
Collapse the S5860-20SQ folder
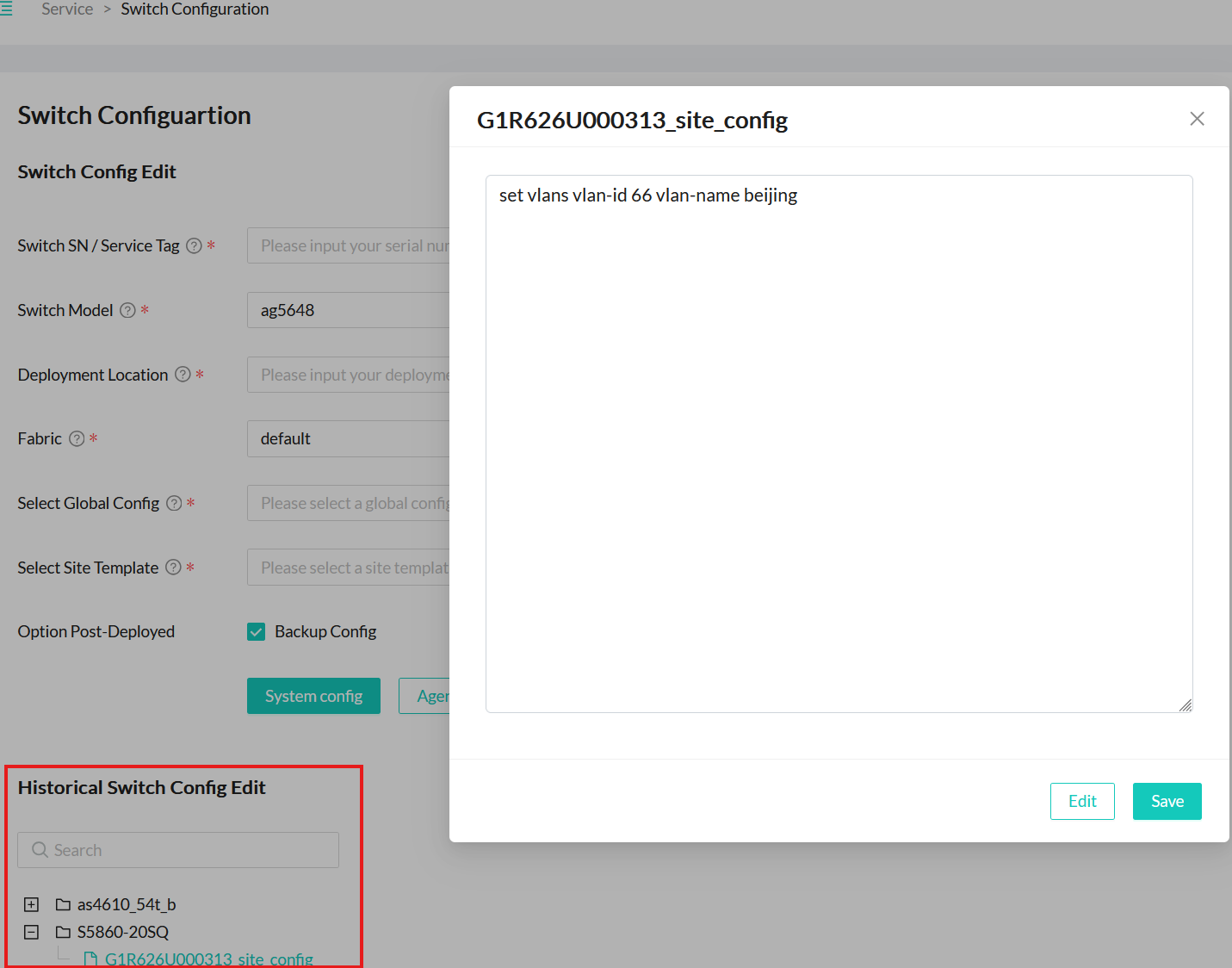pos(32,932)
